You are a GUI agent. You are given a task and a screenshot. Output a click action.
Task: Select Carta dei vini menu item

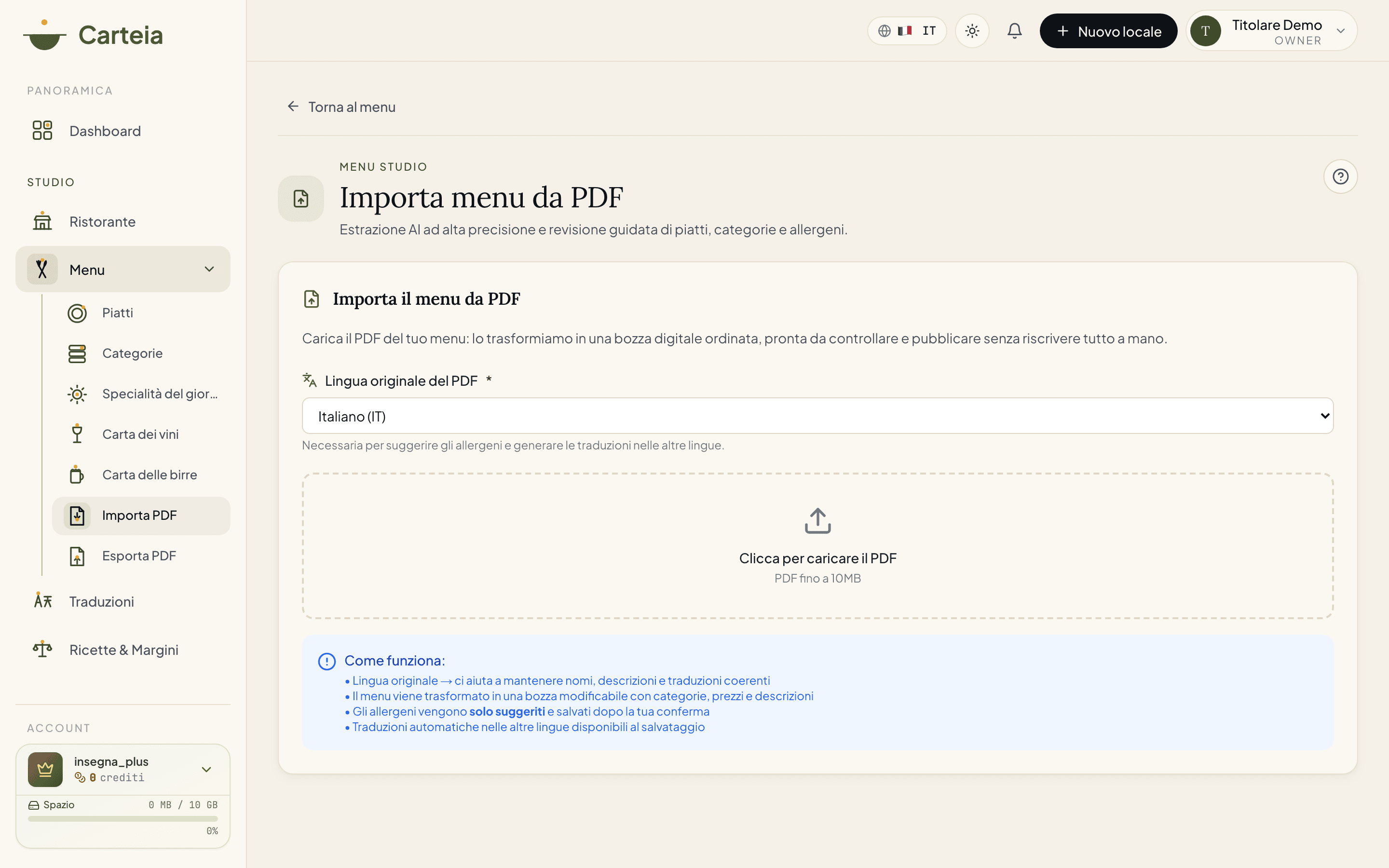tap(141, 434)
